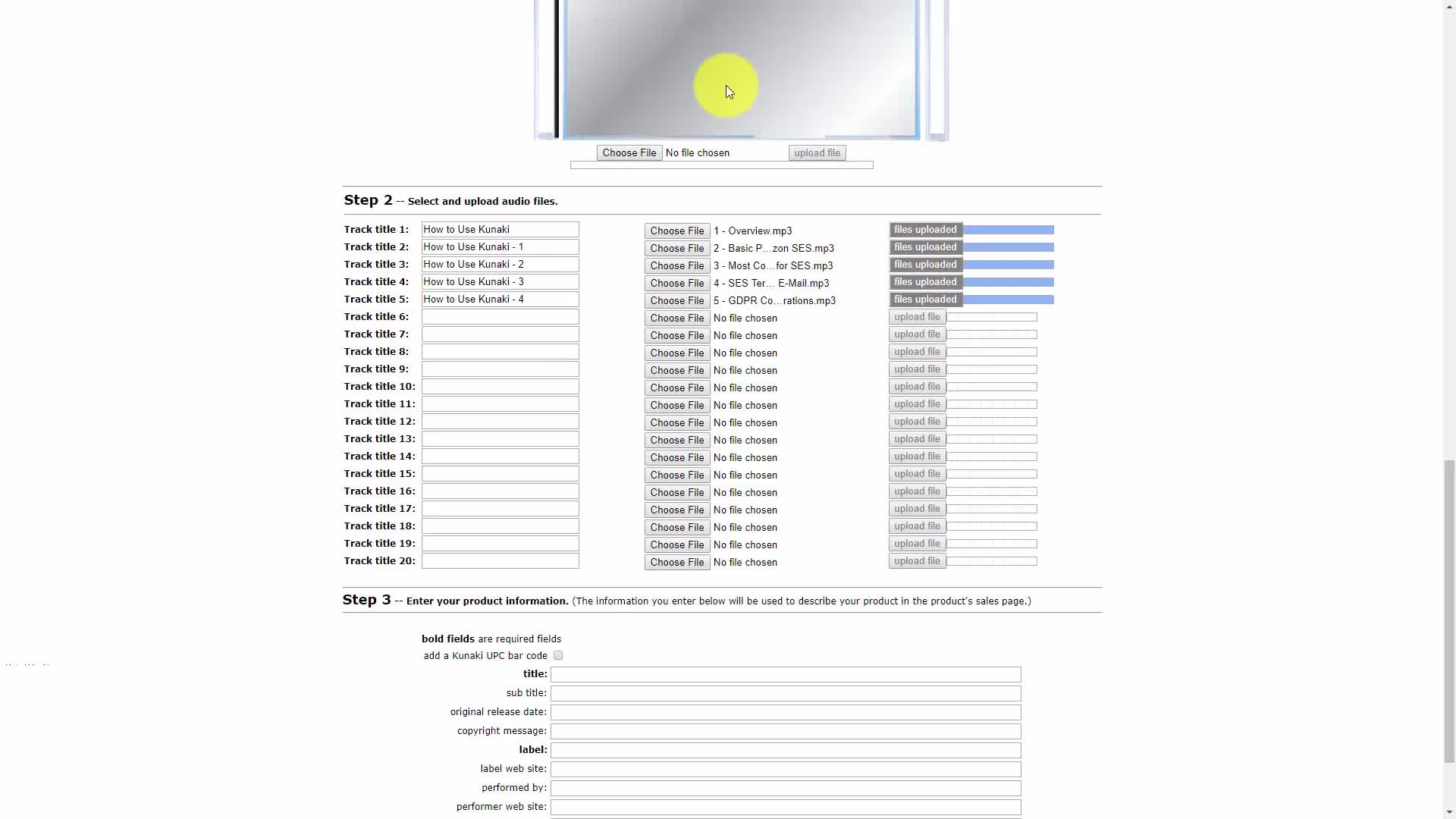Click the original release date field
This screenshot has width=1456, height=819.
(786, 712)
